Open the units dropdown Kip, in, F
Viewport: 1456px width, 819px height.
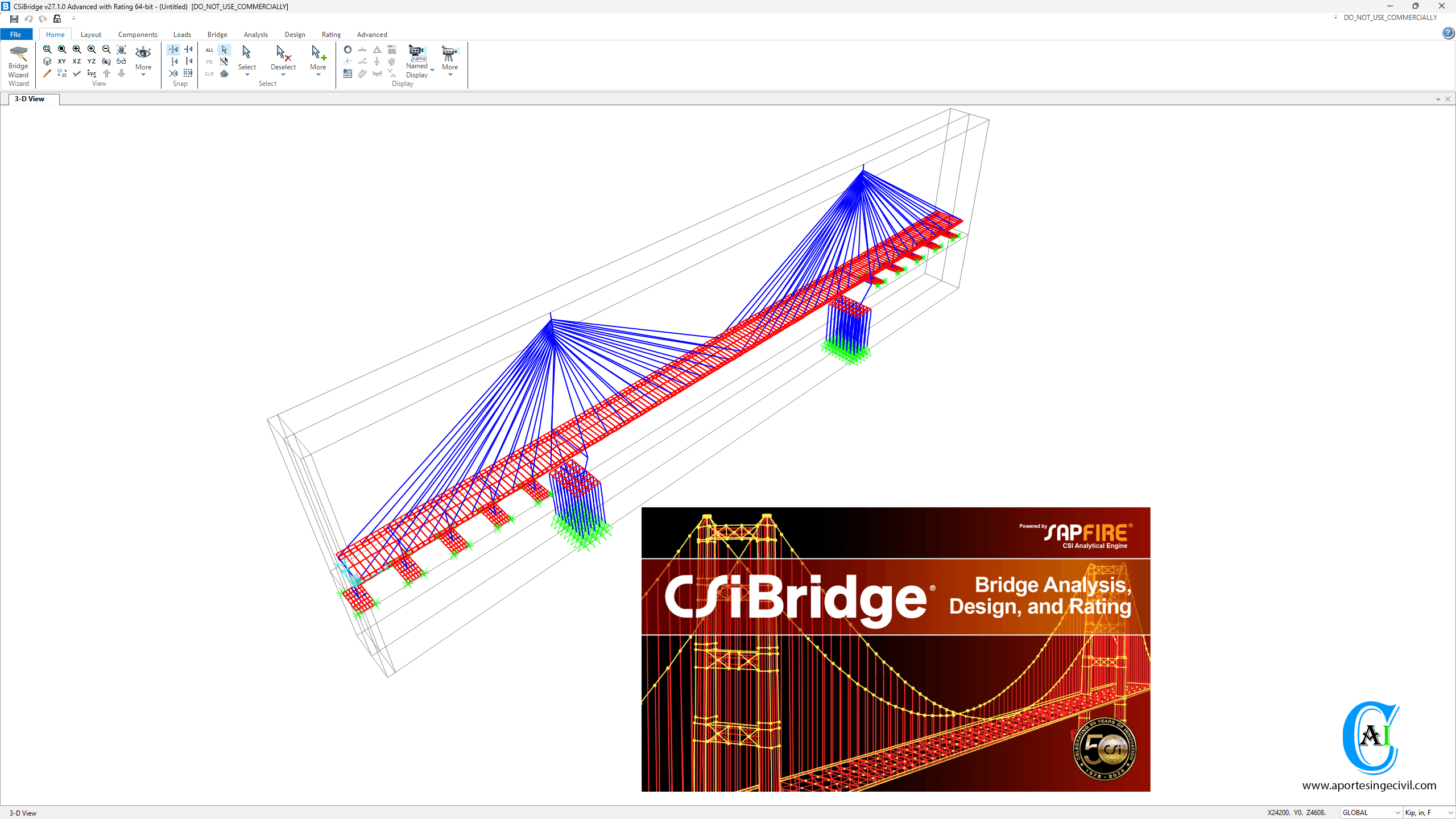1429,813
